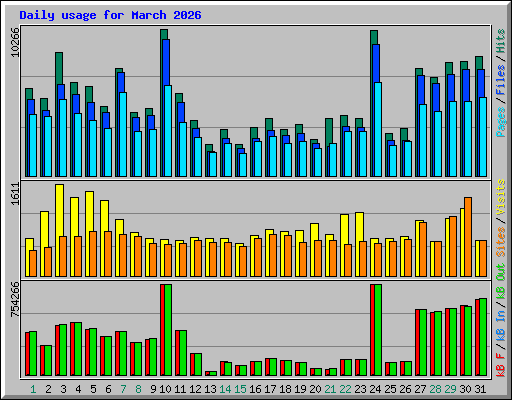Select weekend day 29 label
Image resolution: width=512 pixels, height=400 pixels.
click(x=450, y=389)
